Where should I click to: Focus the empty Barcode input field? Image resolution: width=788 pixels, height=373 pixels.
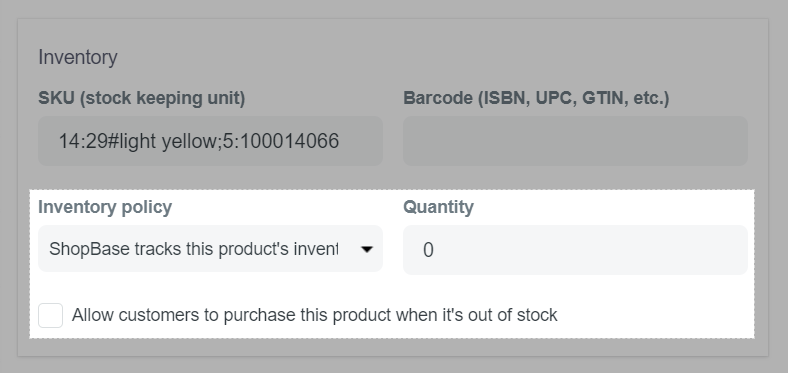click(x=575, y=141)
